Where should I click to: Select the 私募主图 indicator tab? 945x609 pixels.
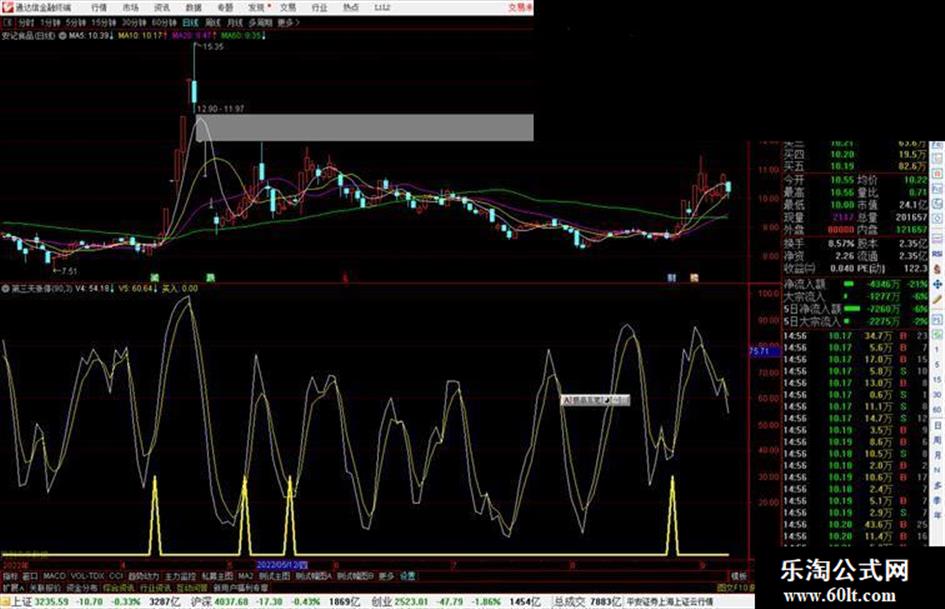pos(217,576)
